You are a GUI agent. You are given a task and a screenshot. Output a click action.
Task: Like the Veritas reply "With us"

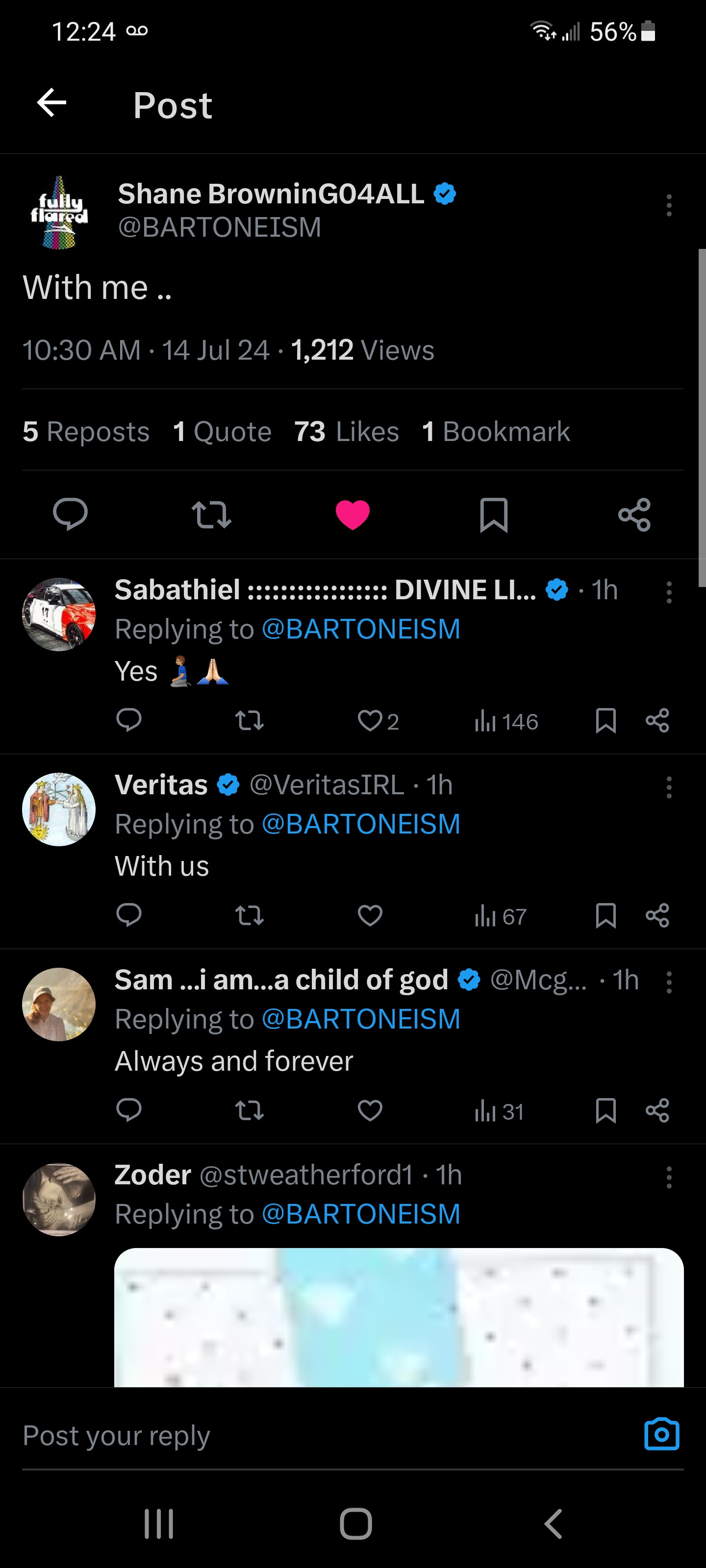[370, 915]
